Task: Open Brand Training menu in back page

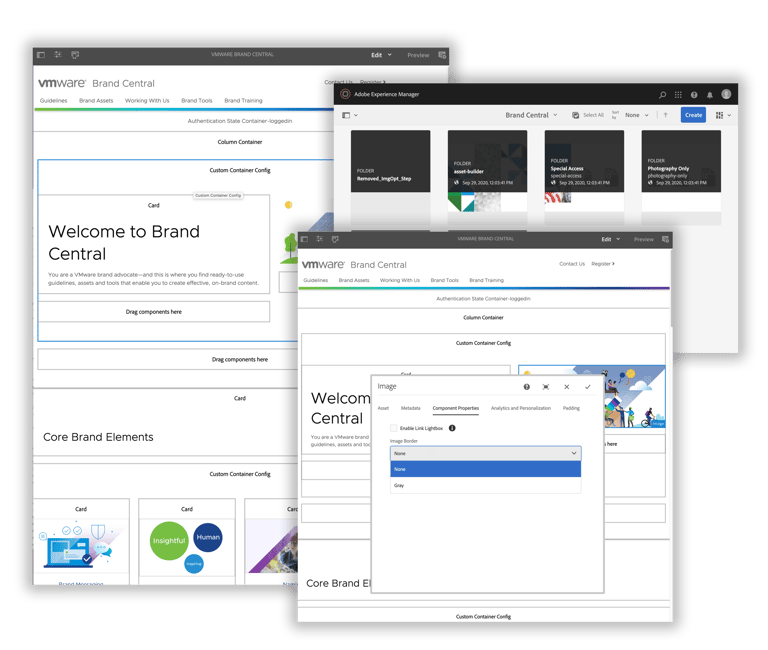Action: [x=243, y=100]
